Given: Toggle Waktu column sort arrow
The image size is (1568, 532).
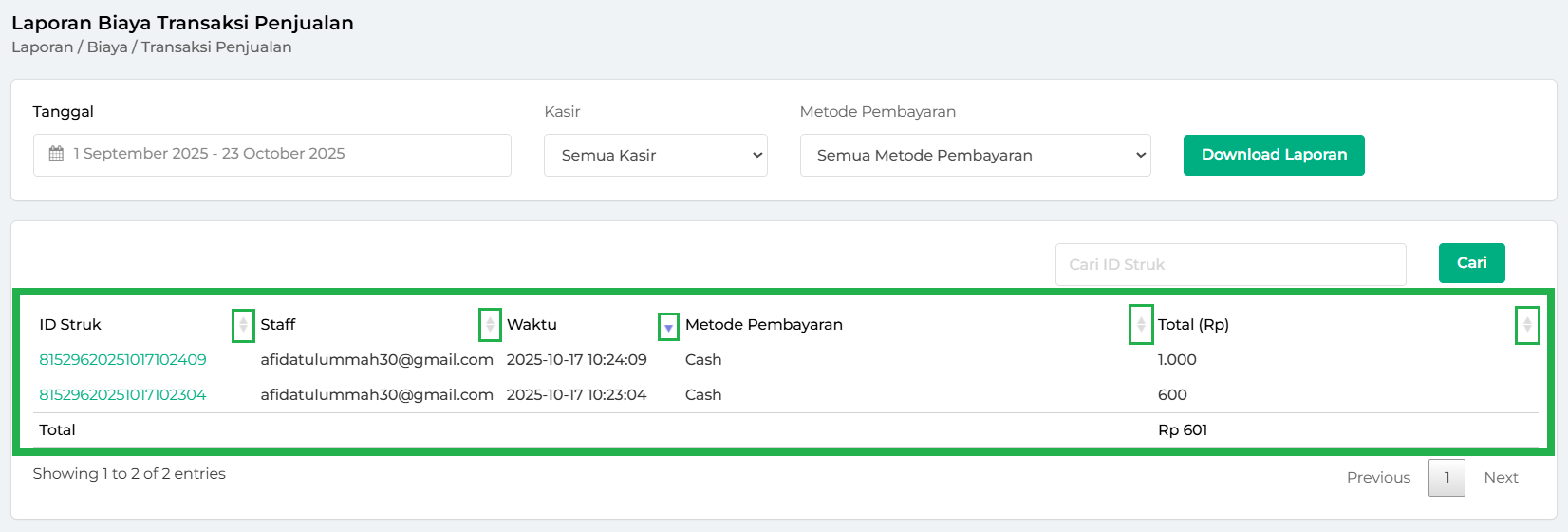Looking at the screenshot, I should click(x=668, y=327).
